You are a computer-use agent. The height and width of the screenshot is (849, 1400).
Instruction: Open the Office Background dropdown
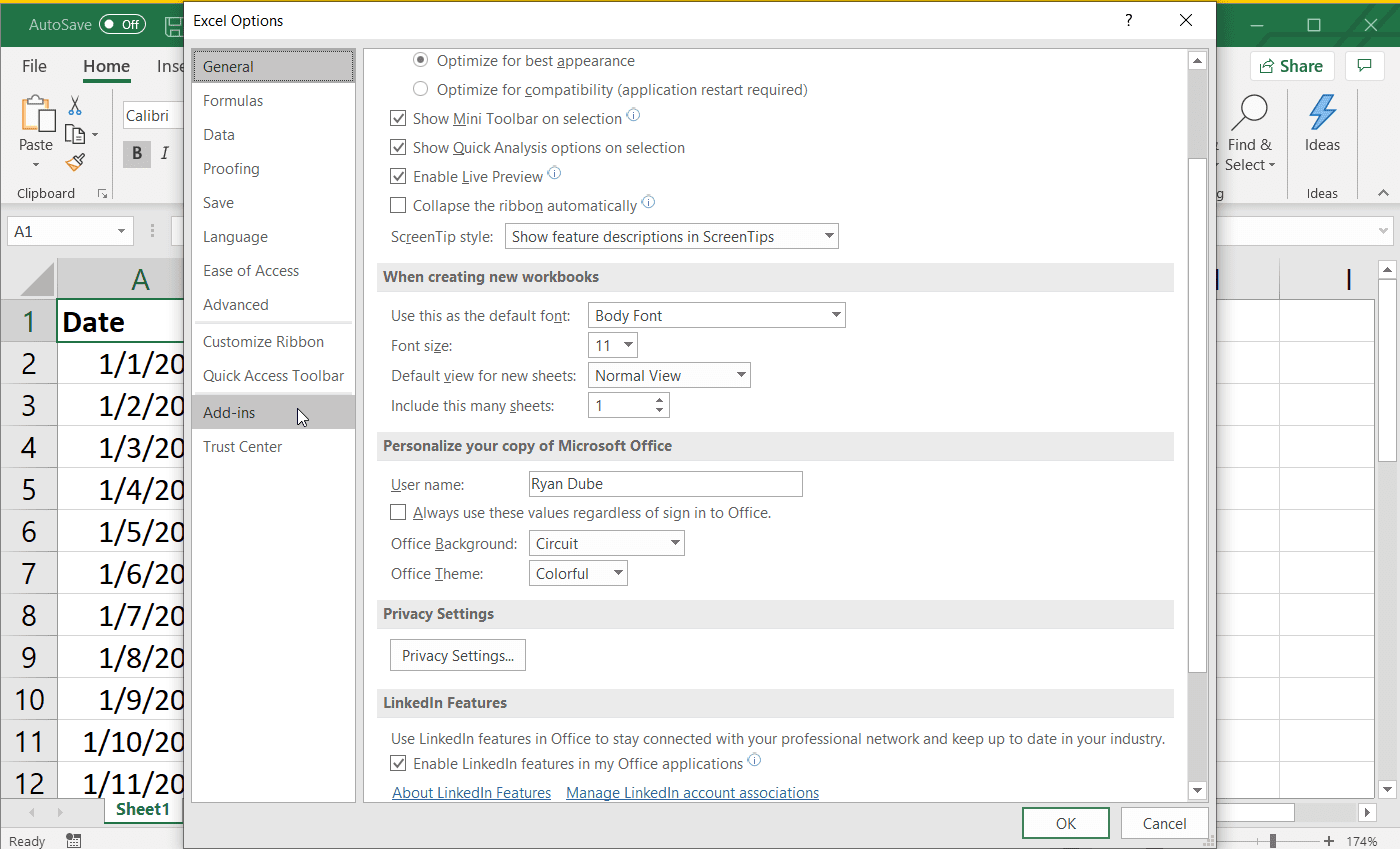coord(606,544)
